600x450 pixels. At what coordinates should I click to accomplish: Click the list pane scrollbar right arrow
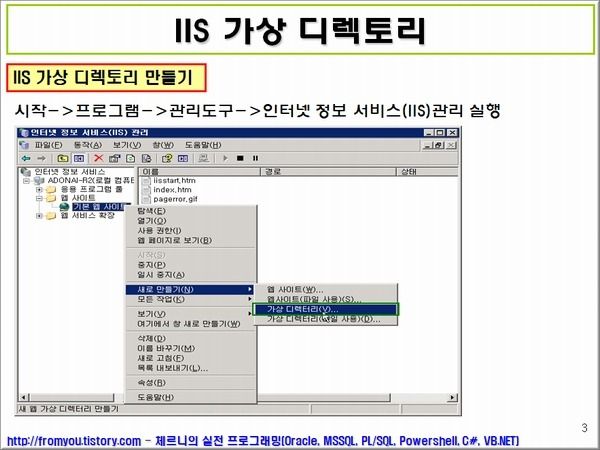coord(453,398)
